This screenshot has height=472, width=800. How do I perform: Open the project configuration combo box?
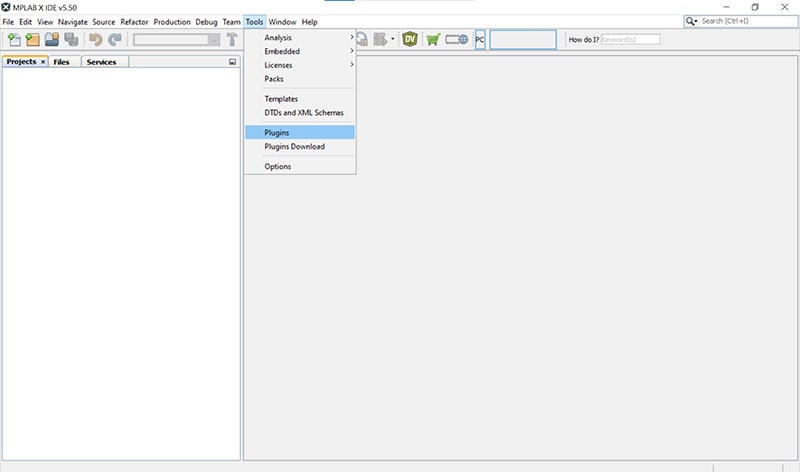pyautogui.click(x=177, y=40)
